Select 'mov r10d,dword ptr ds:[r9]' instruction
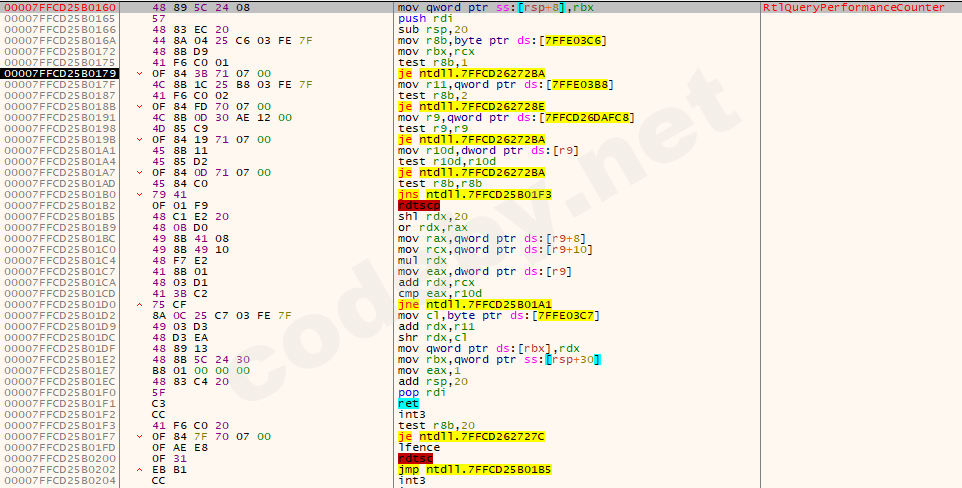Viewport: 962px width, 488px height. point(488,151)
